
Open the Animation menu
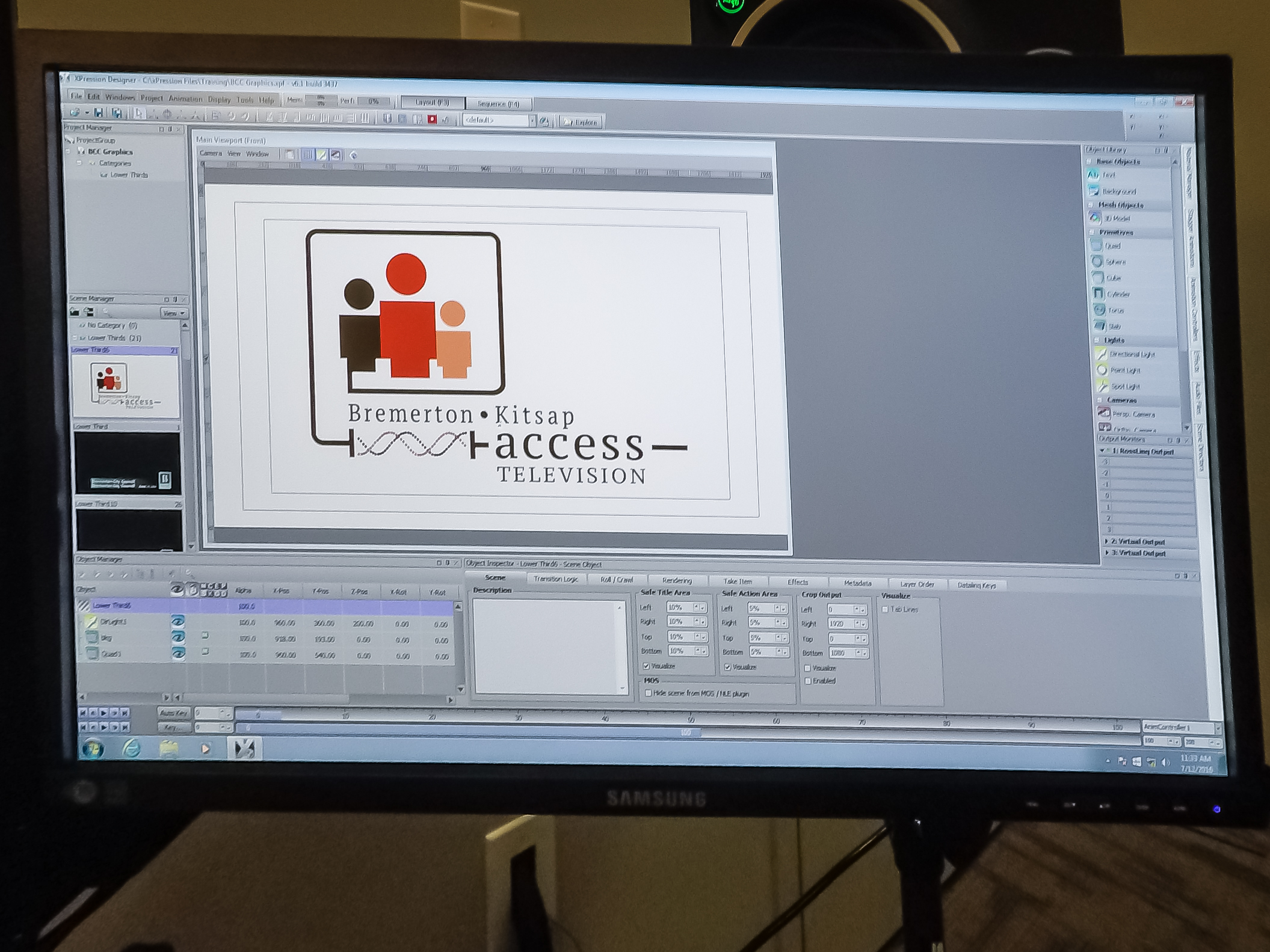[x=185, y=99]
